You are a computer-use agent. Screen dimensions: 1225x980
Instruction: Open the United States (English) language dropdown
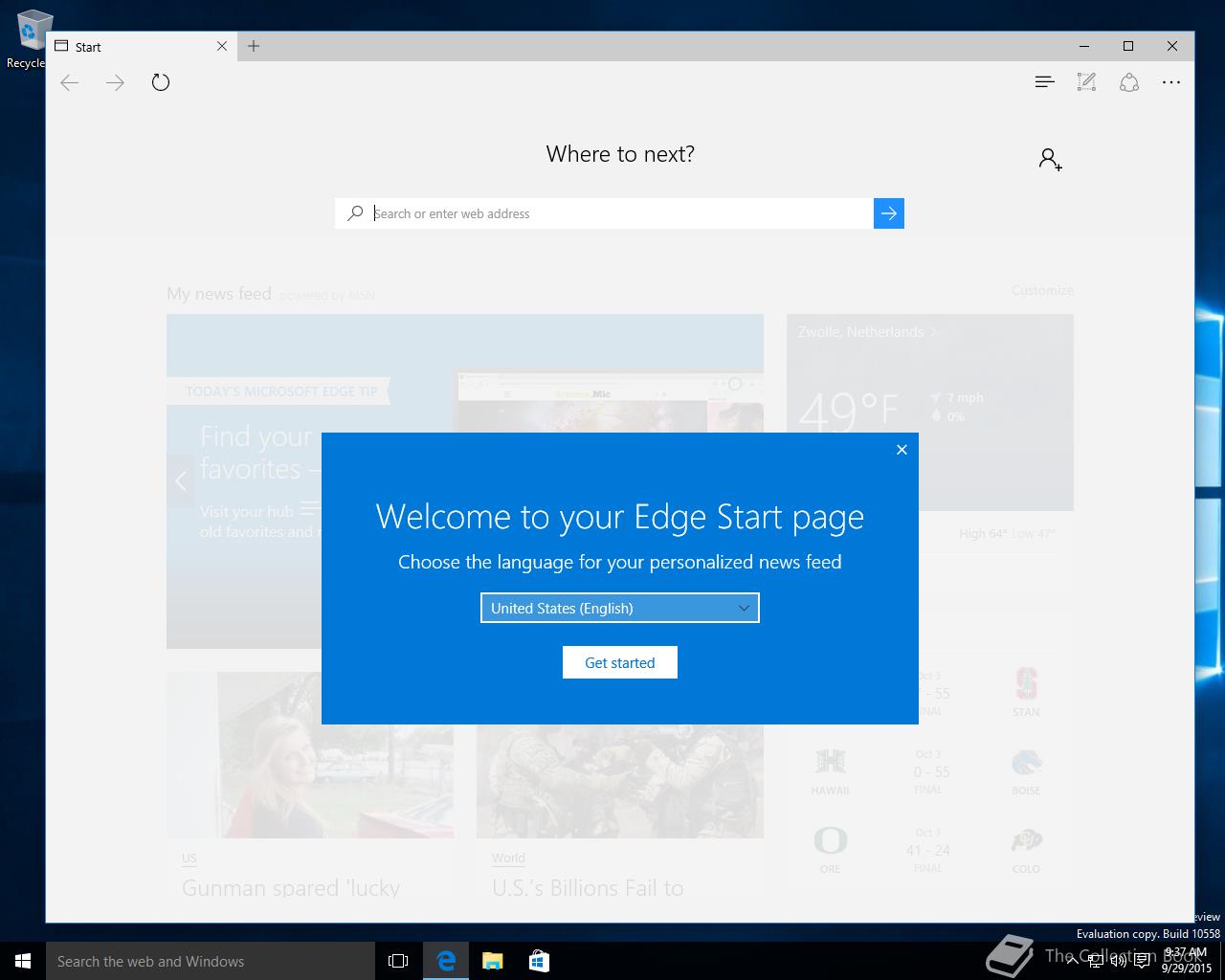pos(620,608)
